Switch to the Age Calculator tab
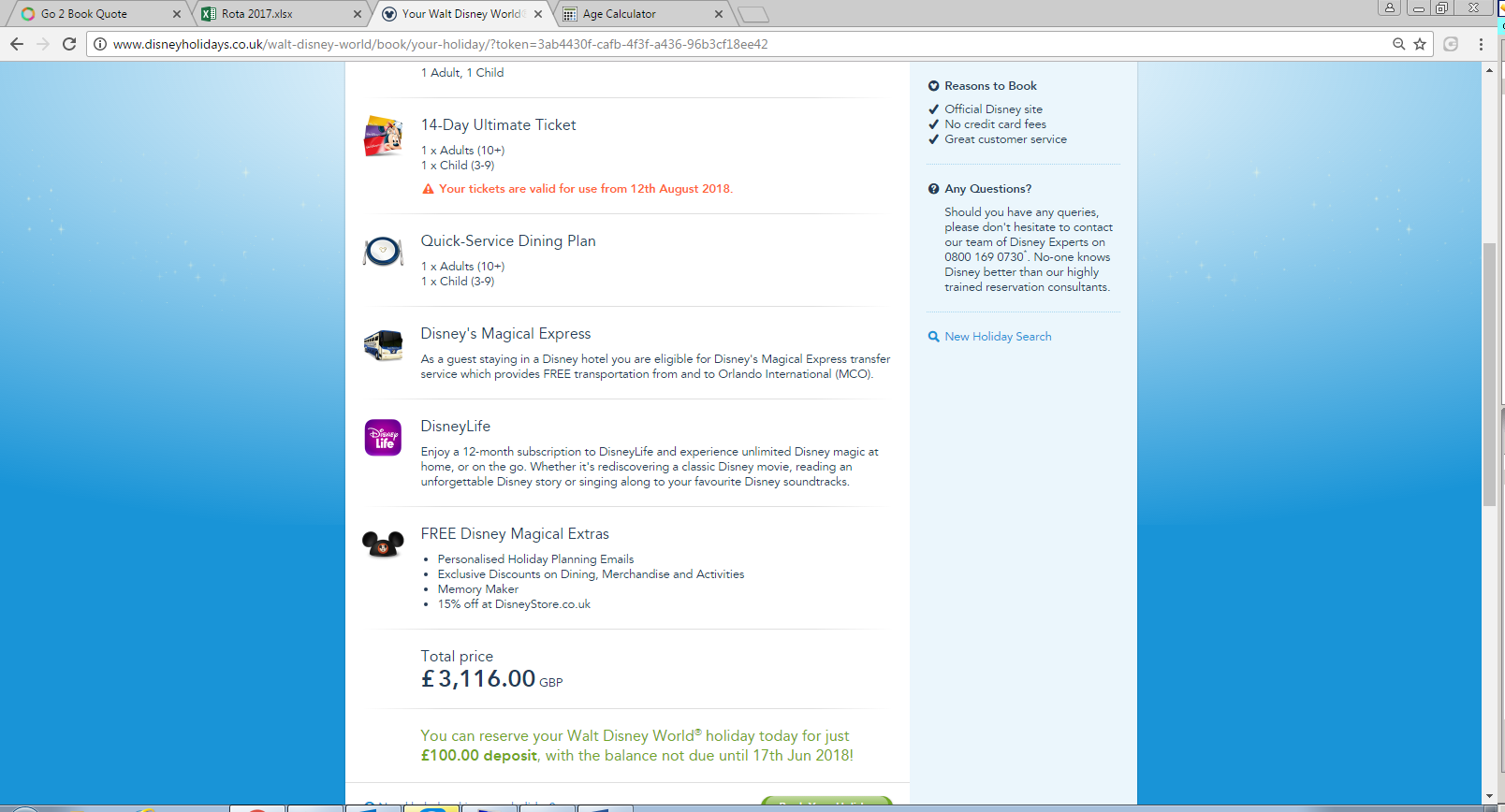 (x=641, y=14)
